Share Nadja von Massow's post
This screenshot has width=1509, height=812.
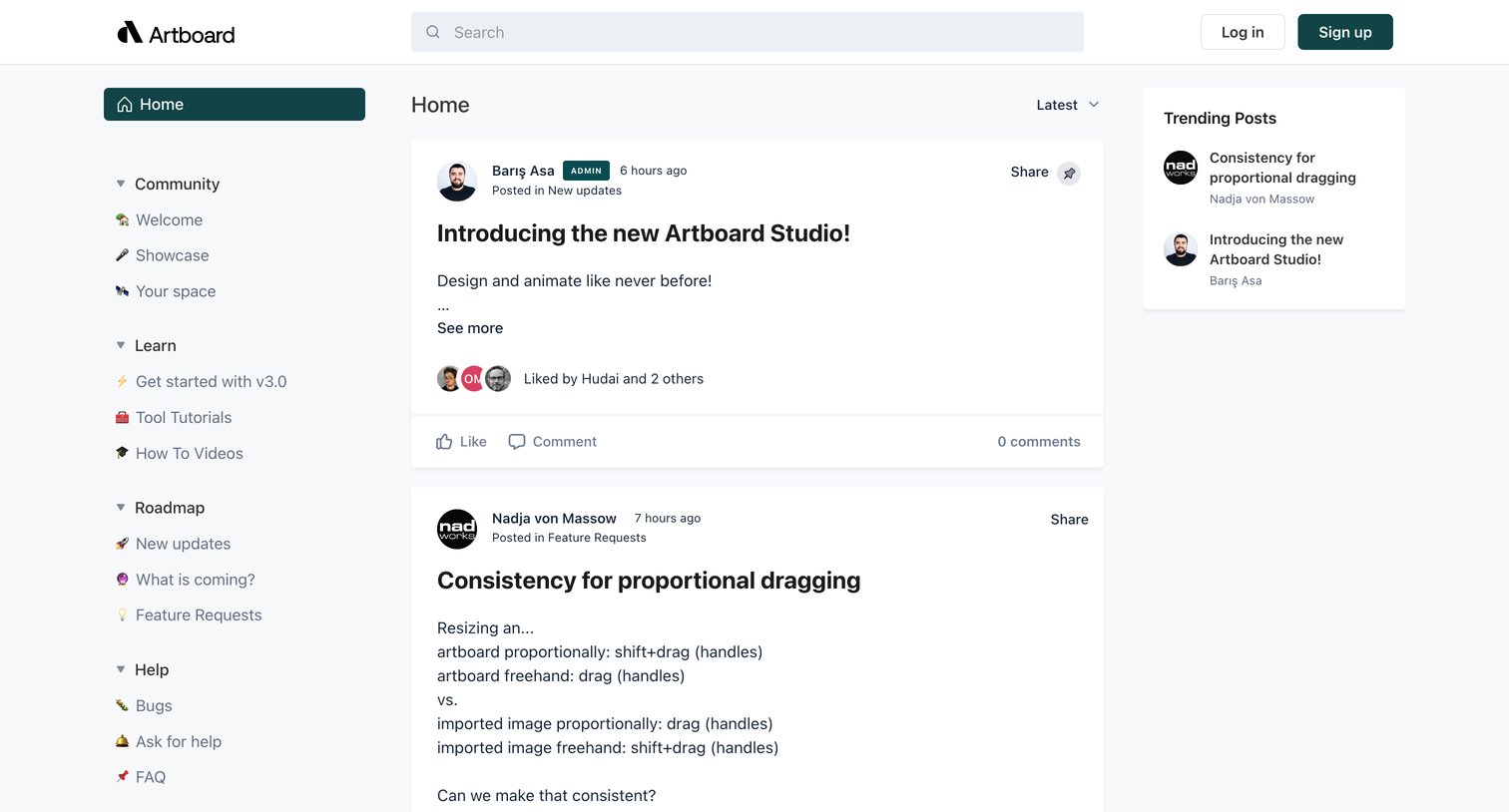[1069, 519]
